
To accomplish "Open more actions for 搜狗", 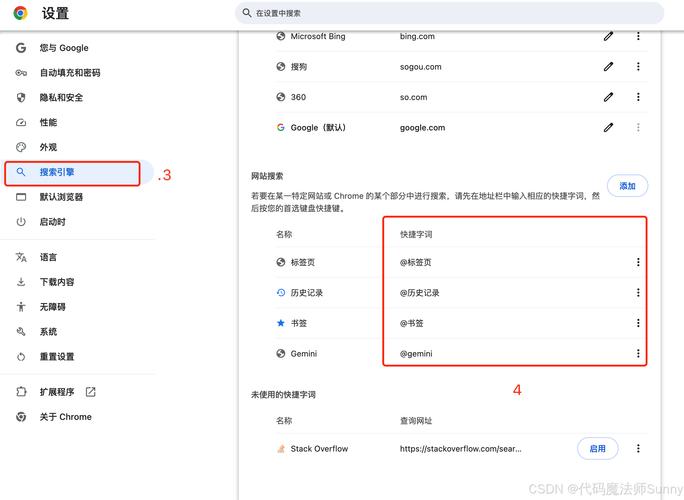I will click(x=638, y=66).
